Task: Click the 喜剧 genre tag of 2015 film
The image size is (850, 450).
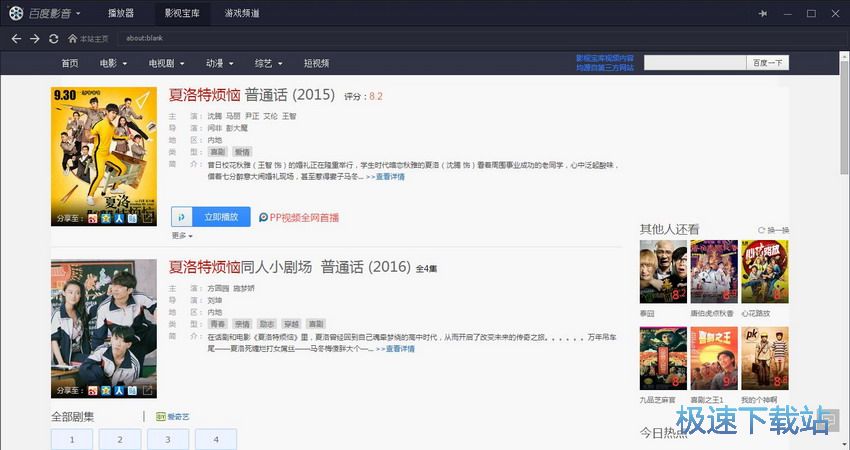Action: (x=217, y=152)
